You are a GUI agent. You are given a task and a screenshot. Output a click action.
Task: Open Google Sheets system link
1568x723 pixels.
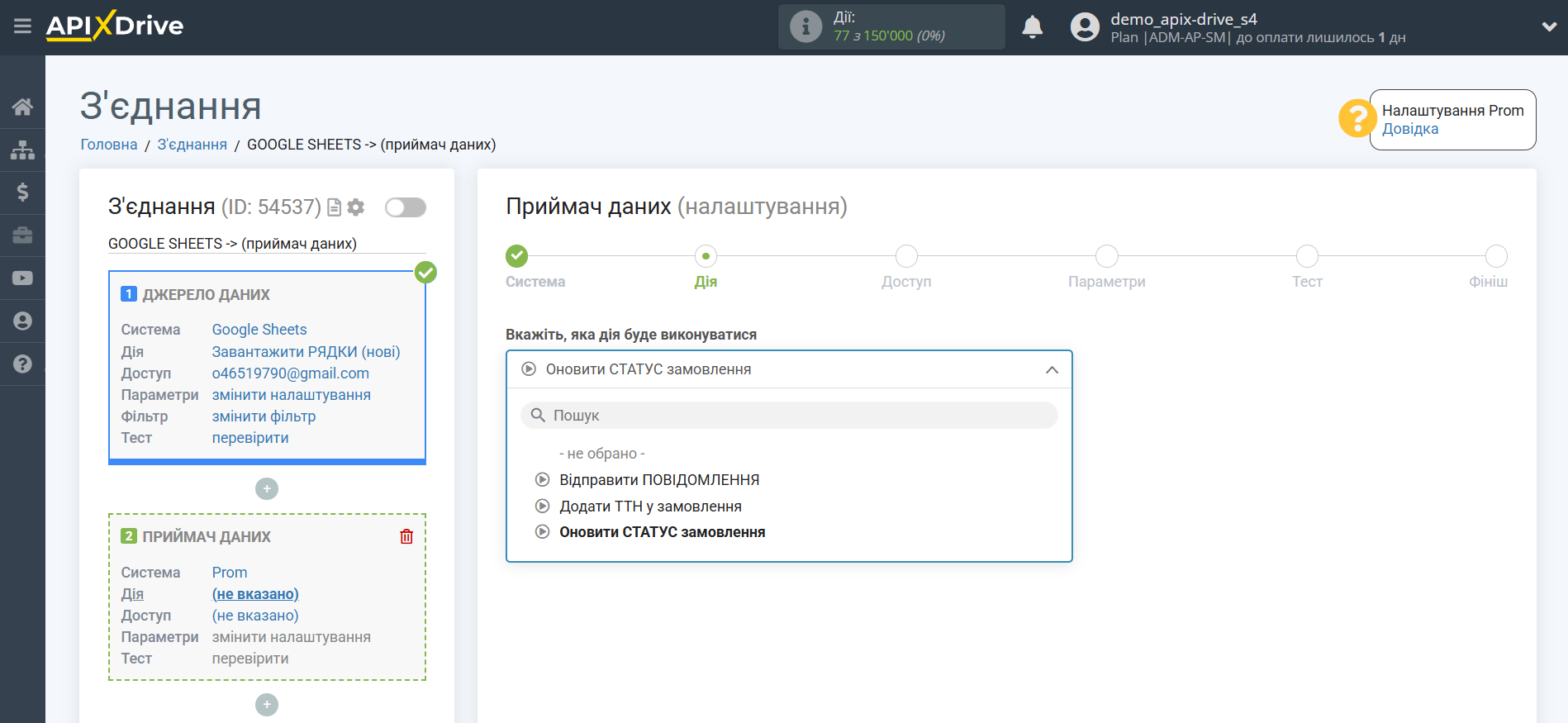[x=259, y=330]
